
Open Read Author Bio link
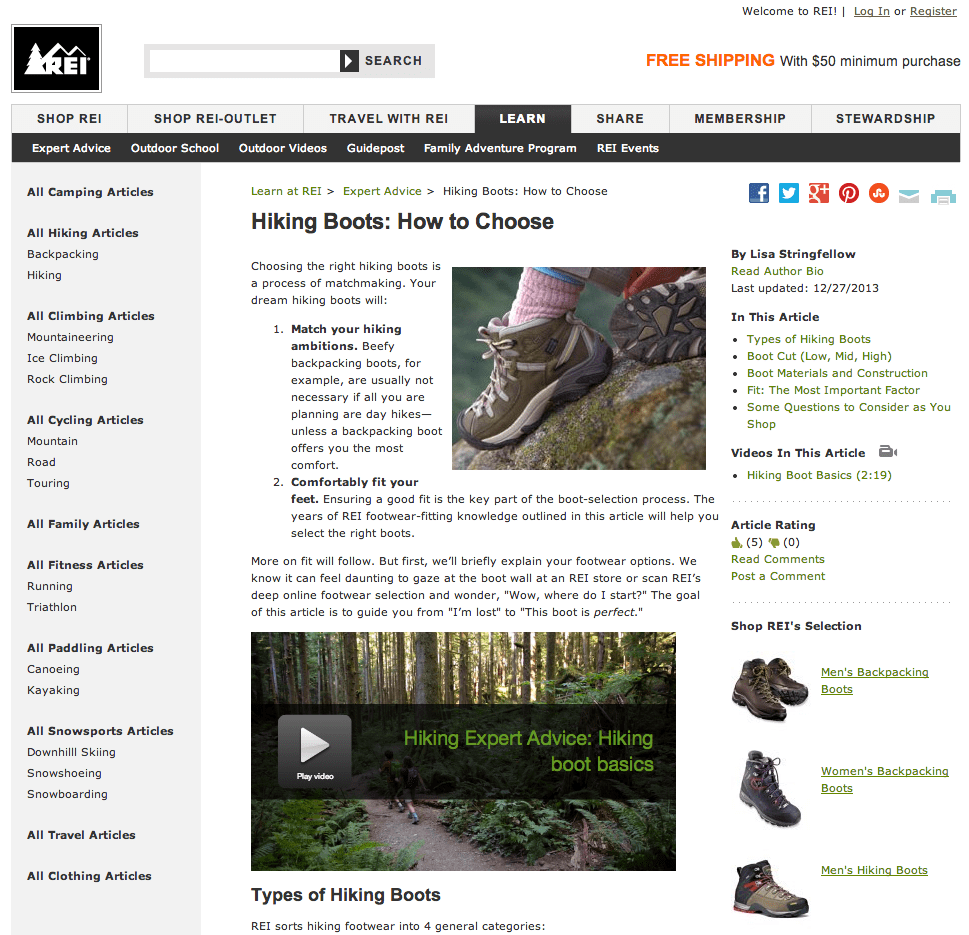click(777, 271)
